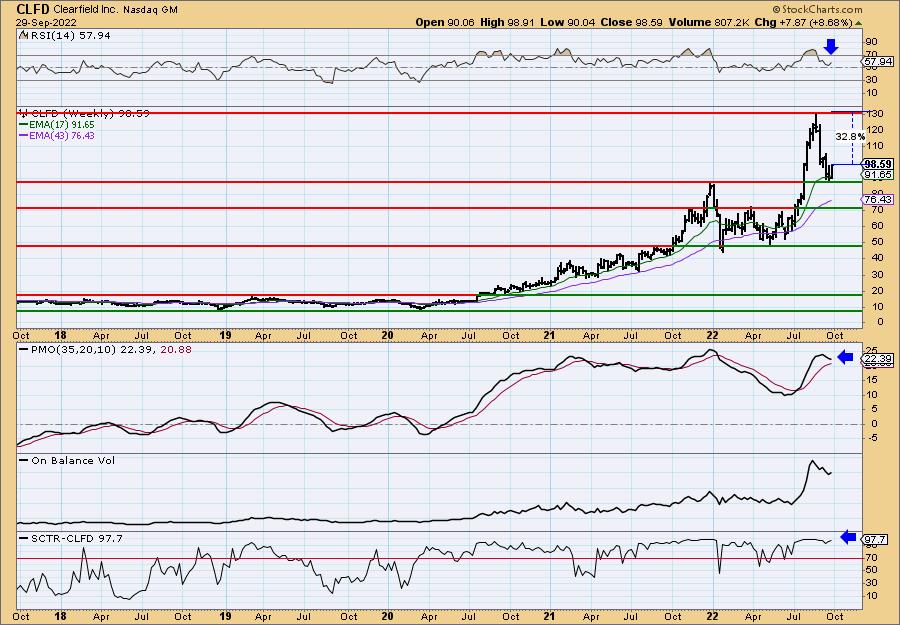Click the 91.65 EMA price axis tag
The width and height of the screenshot is (900, 625).
click(878, 174)
